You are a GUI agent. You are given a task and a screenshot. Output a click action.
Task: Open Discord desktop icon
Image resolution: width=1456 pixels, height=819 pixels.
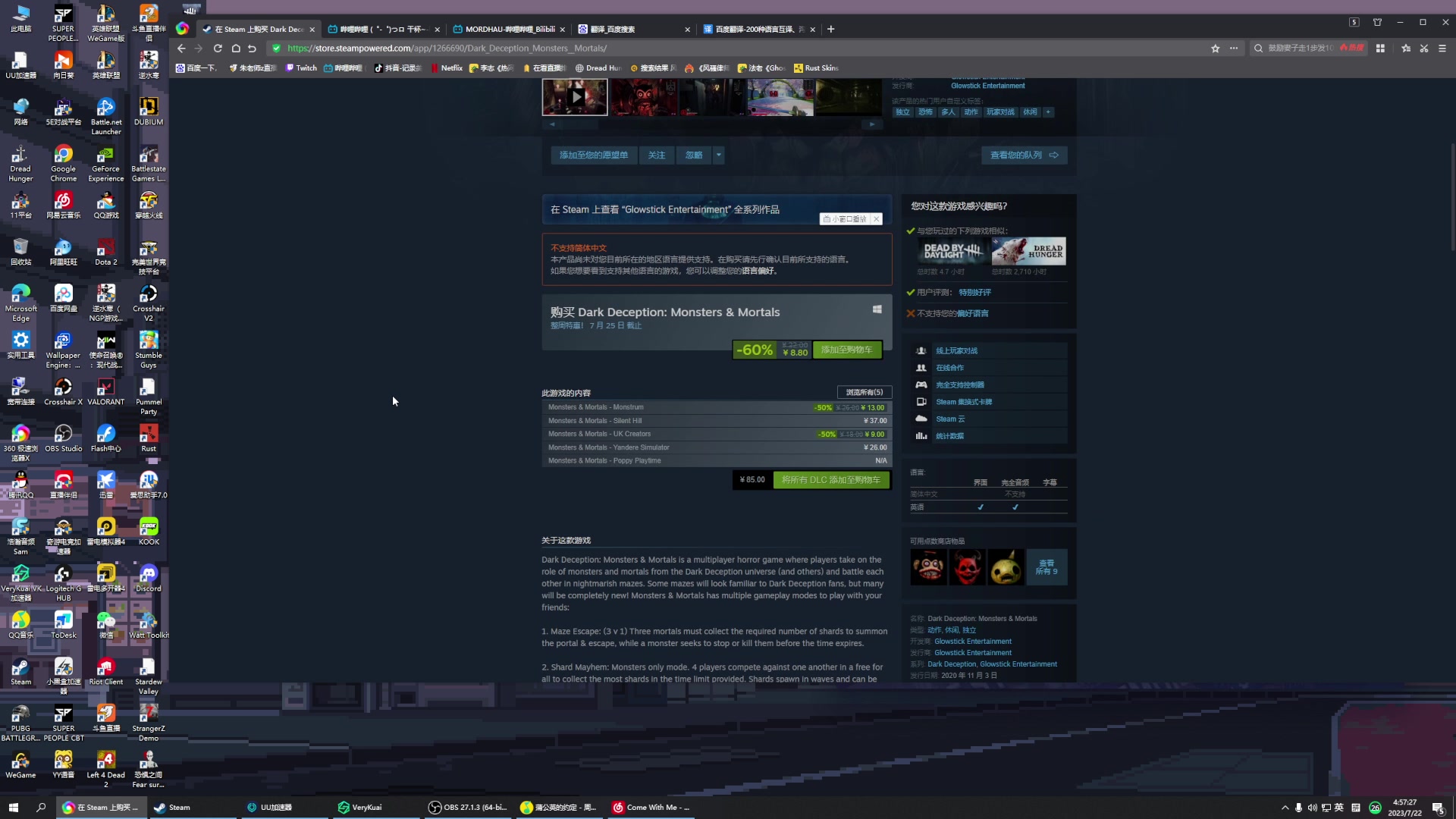tap(149, 579)
